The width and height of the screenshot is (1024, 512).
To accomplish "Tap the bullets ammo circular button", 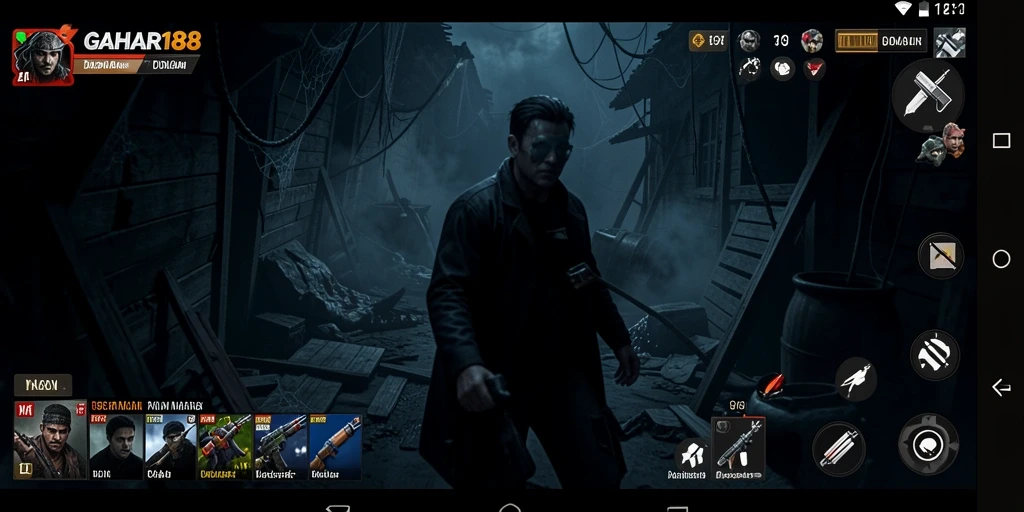I will (x=934, y=355).
